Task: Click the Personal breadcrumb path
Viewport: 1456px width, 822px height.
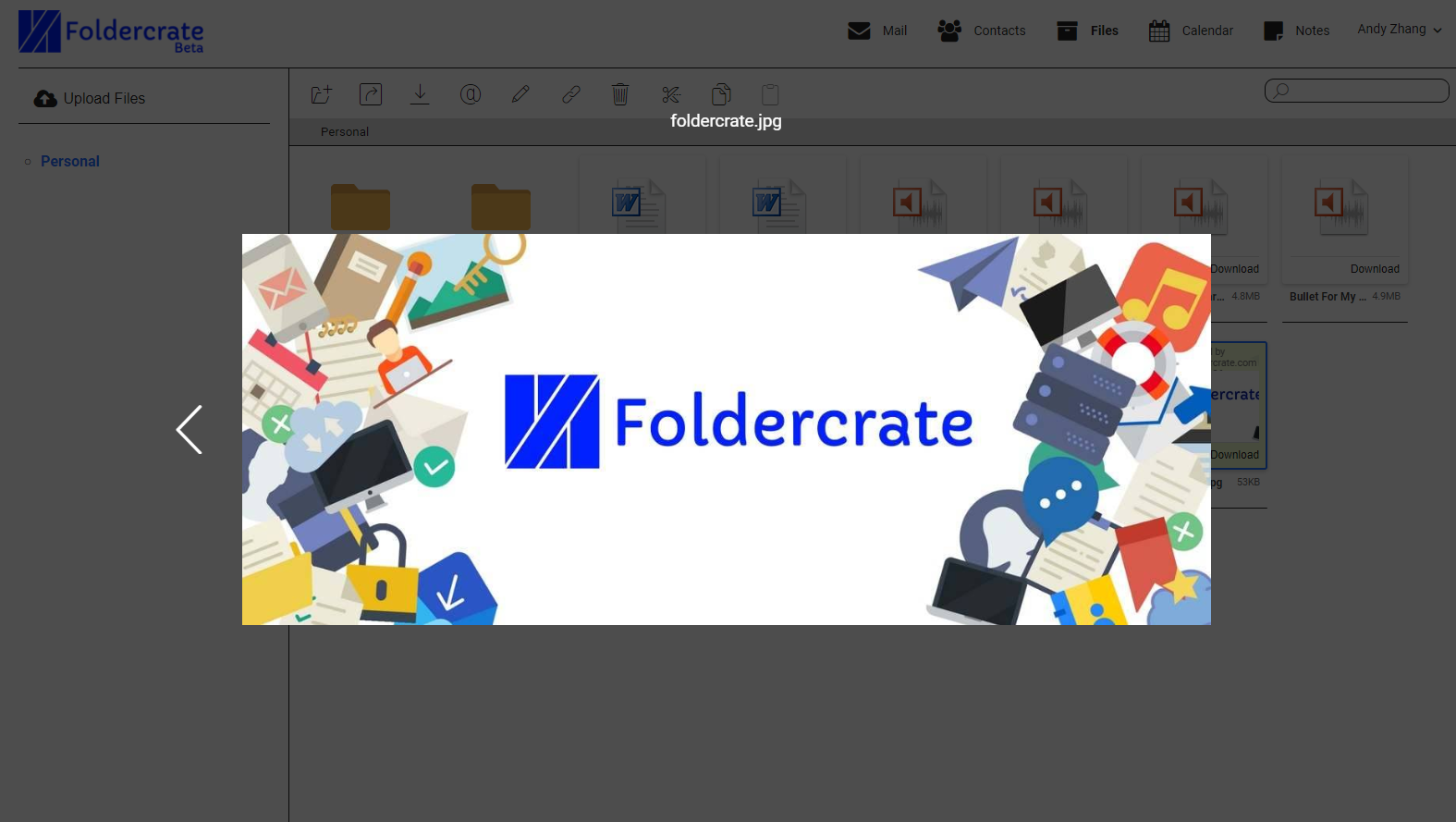Action: pos(345,132)
